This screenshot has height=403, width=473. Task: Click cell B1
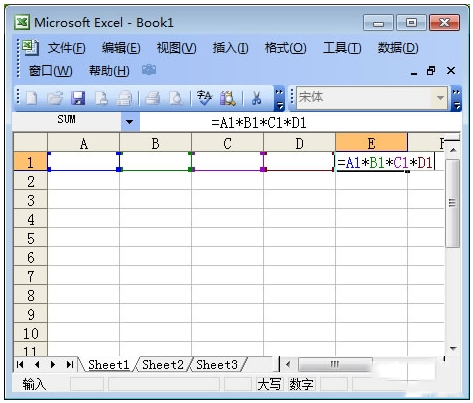tap(155, 162)
